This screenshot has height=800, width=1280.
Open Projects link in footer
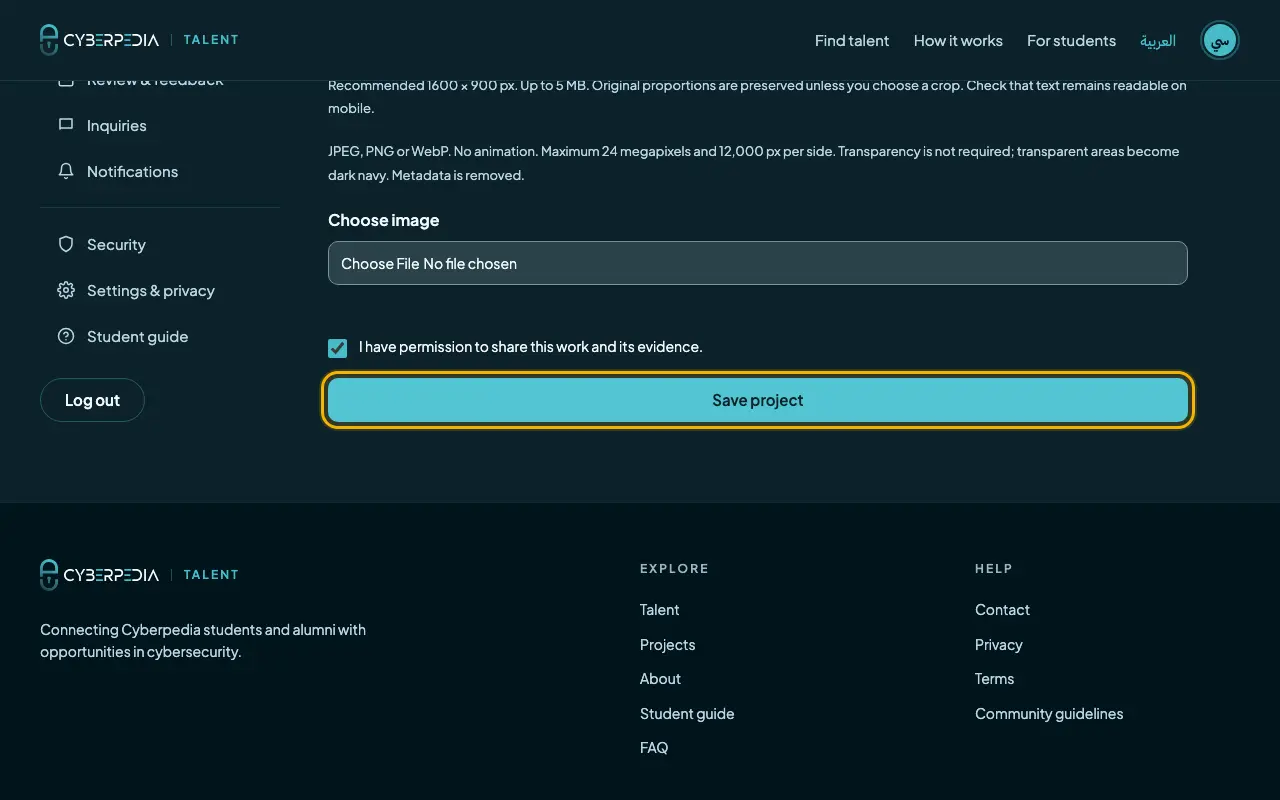point(667,644)
